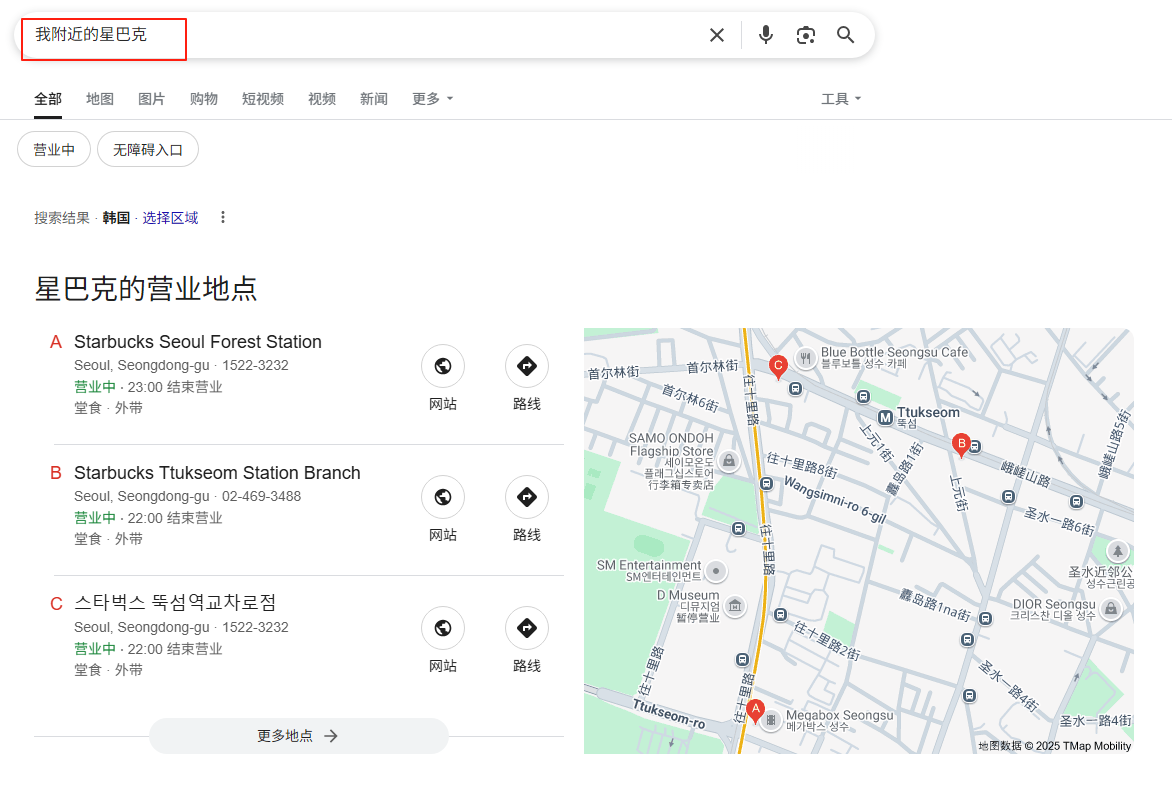1172x791 pixels.
Task: Clear the search box with the X
Action: (x=717, y=34)
